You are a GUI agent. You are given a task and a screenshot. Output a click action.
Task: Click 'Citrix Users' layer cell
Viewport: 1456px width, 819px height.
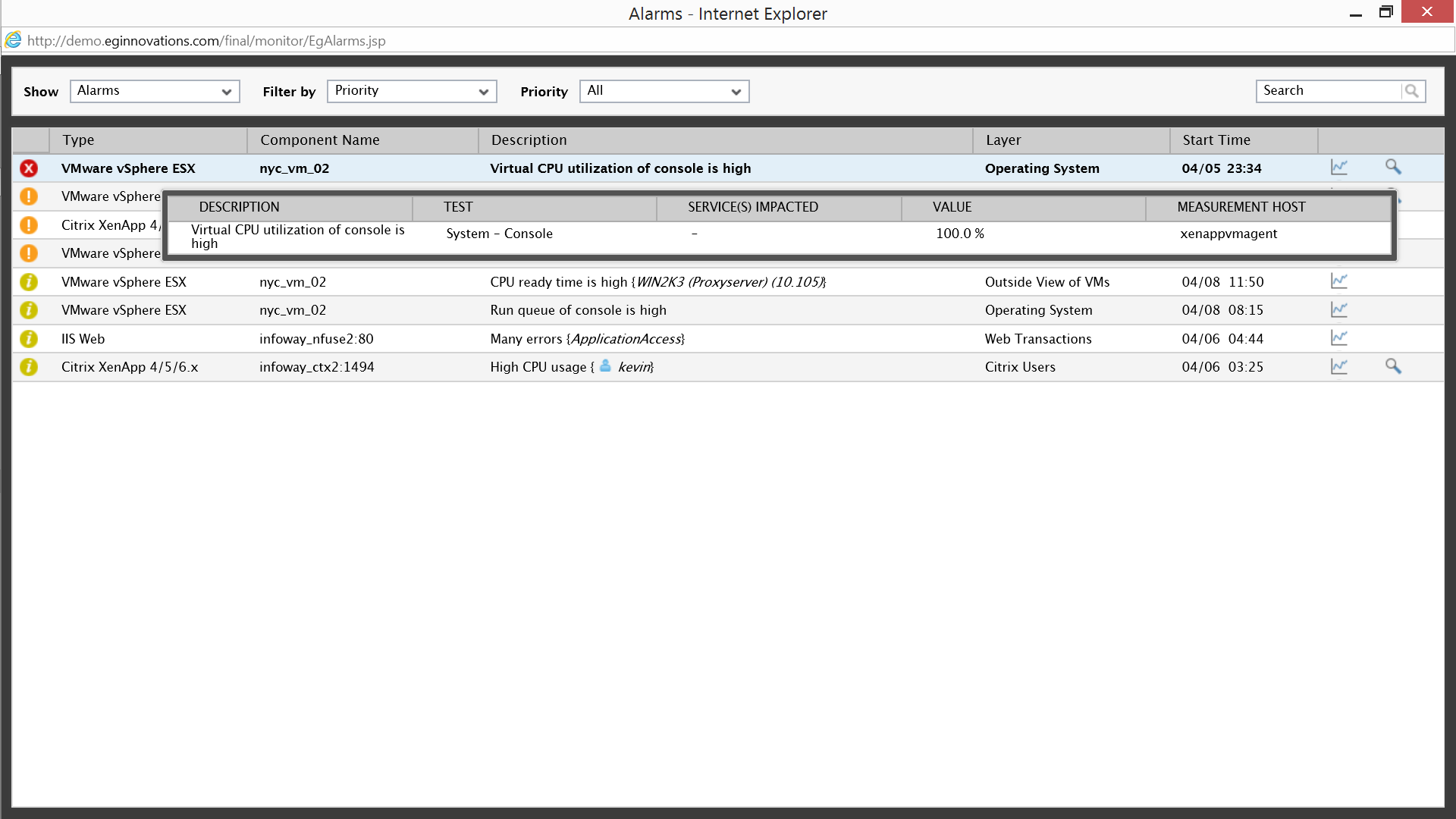coord(1020,367)
